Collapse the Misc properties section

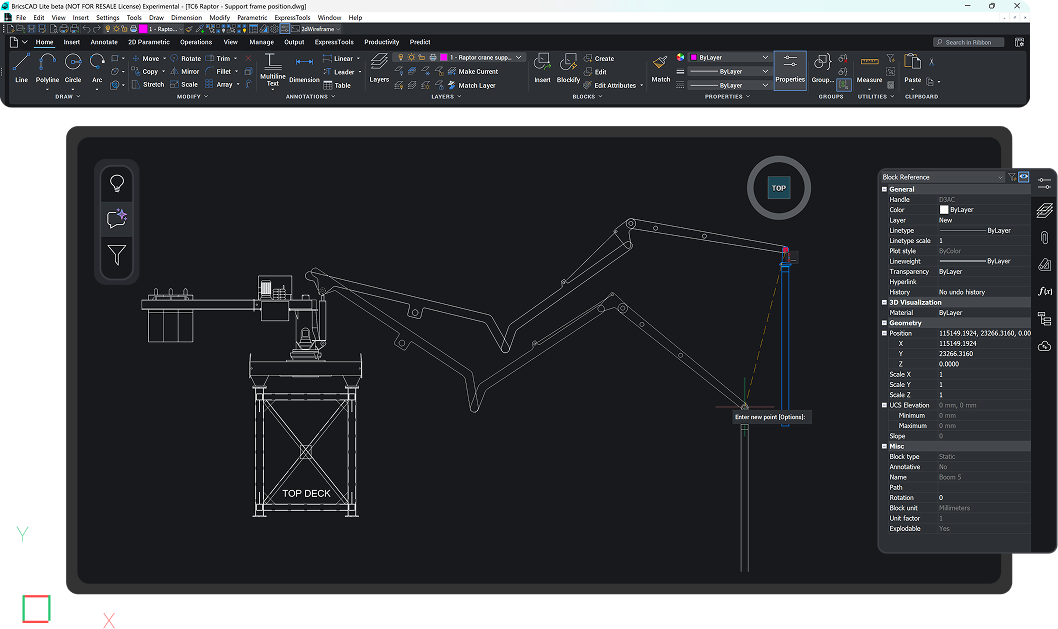885,447
